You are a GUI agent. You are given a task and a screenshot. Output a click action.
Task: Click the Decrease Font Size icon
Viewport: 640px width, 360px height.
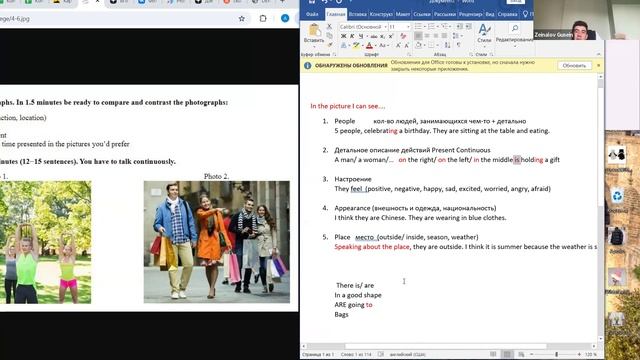click(x=407, y=45)
